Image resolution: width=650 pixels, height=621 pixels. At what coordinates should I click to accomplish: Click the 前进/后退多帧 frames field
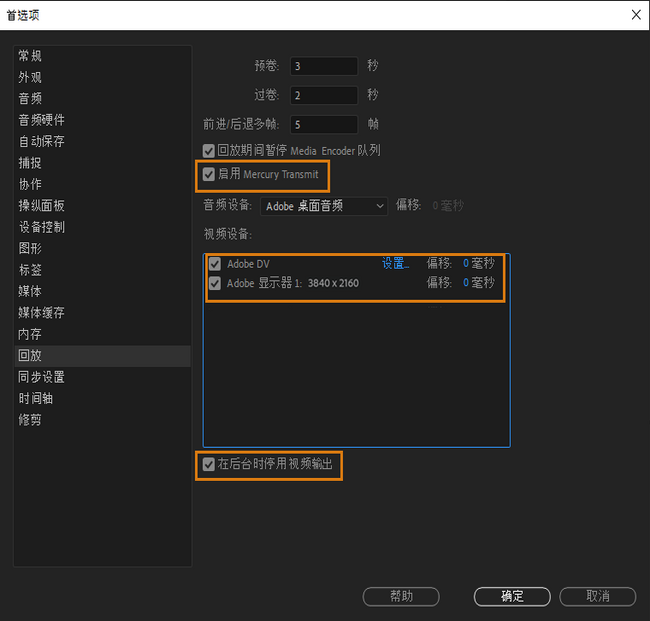(324, 124)
